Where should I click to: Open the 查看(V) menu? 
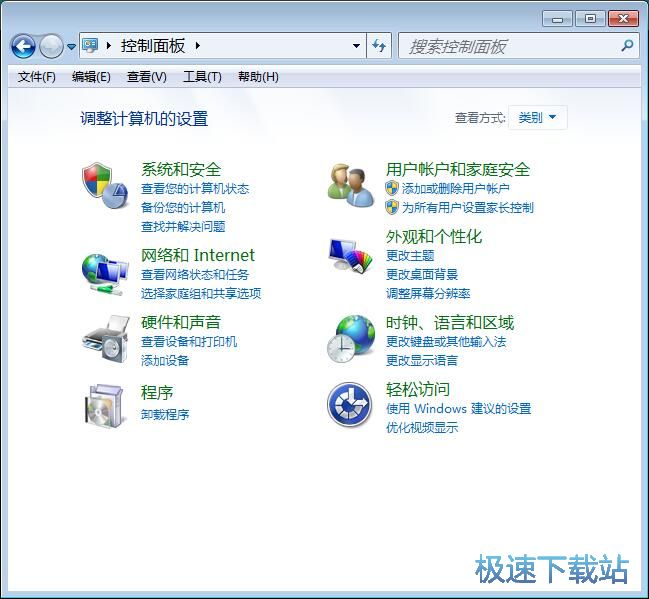pos(147,77)
